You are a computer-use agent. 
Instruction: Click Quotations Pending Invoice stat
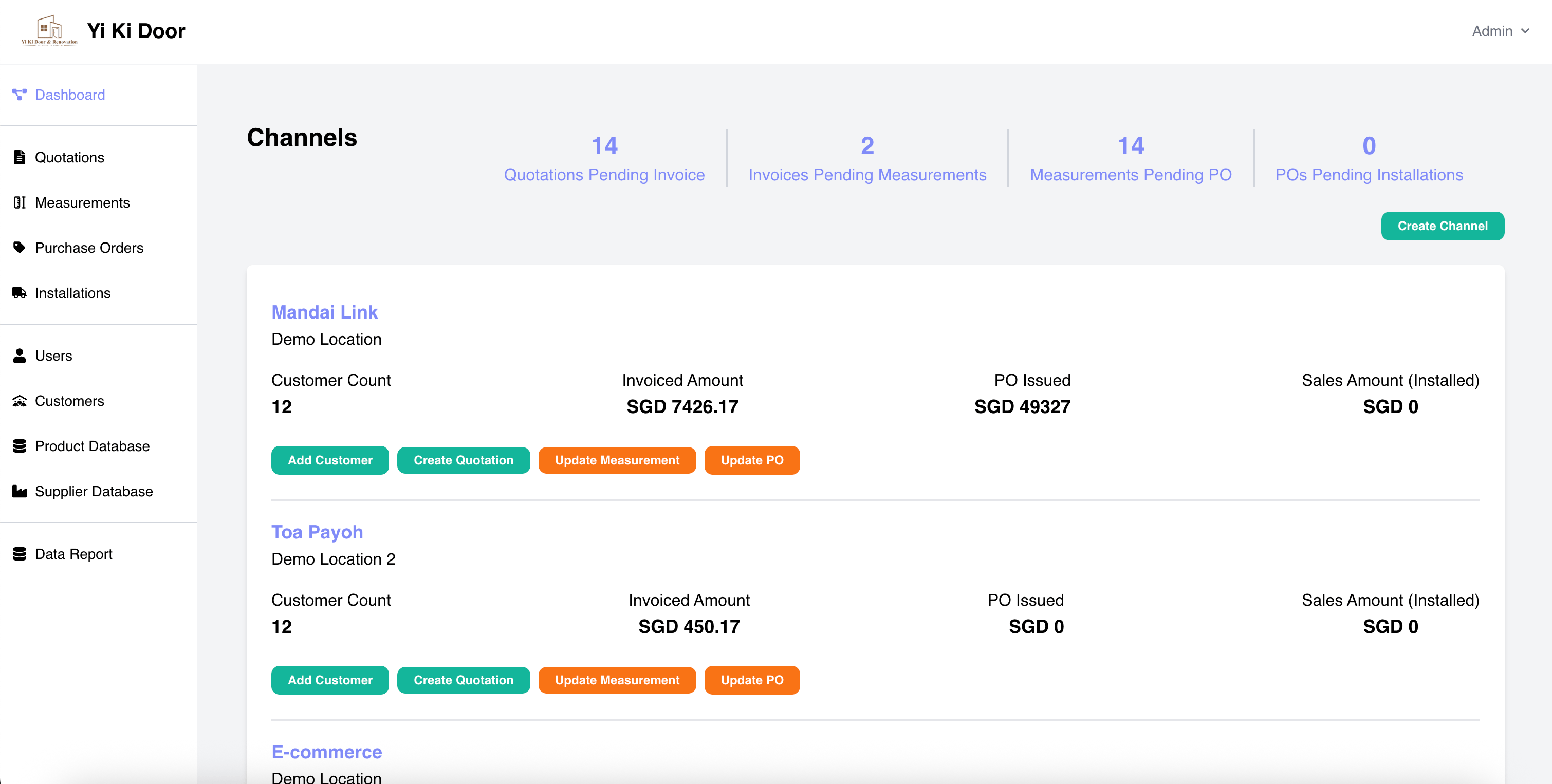pyautogui.click(x=604, y=159)
